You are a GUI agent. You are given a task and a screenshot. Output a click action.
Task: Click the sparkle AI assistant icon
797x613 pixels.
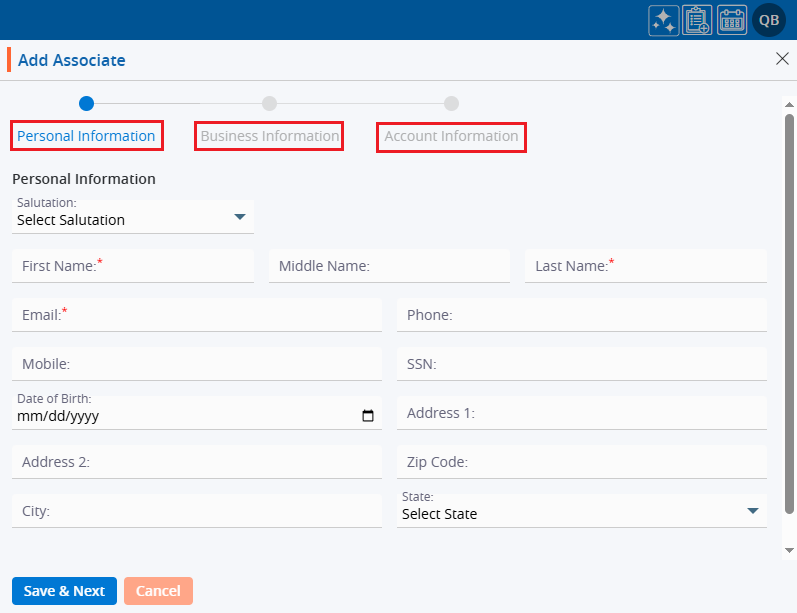pyautogui.click(x=663, y=21)
